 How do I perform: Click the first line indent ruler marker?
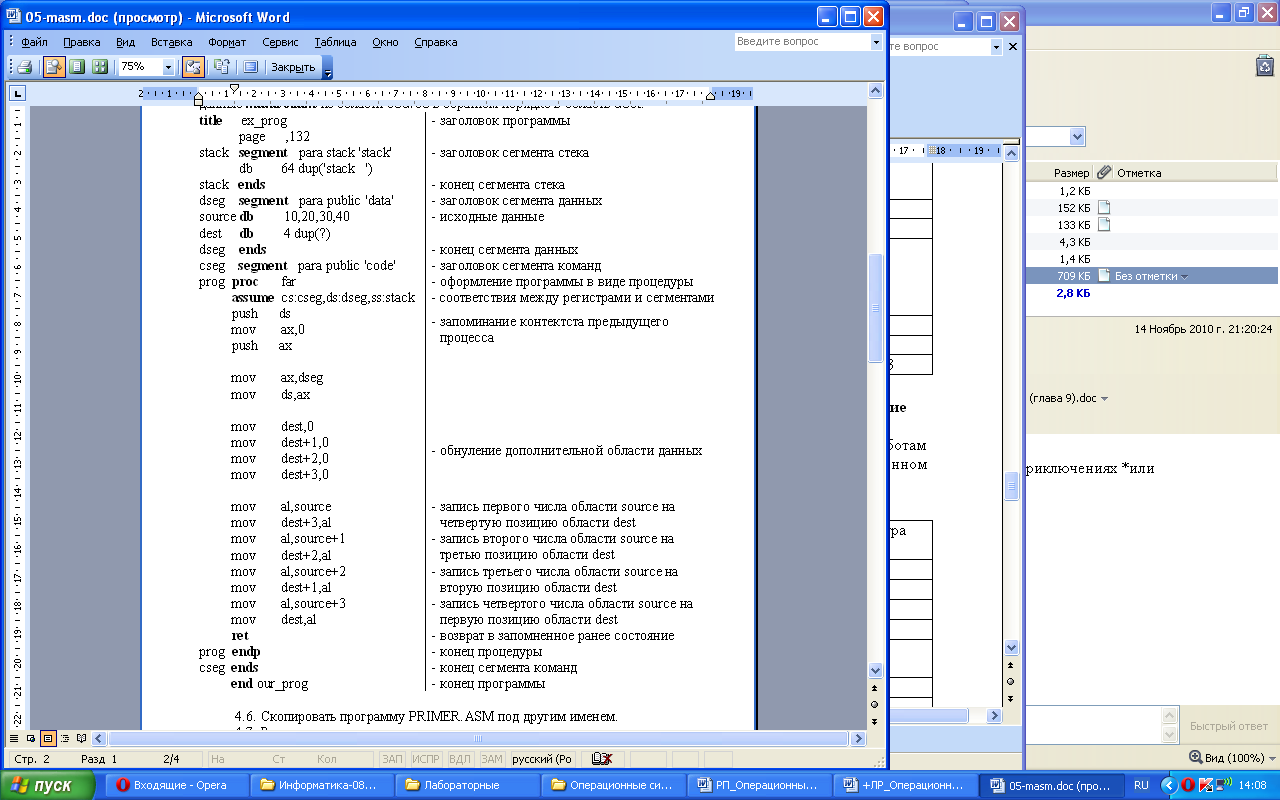click(234, 89)
